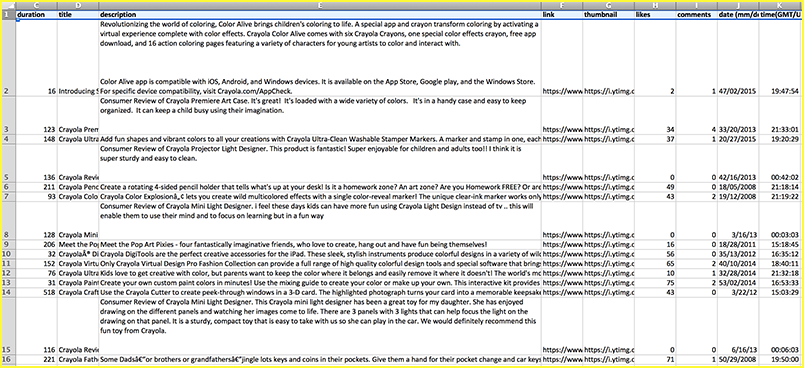Select title cell 'Crayola Mini'
804x368 pixels.
pyautogui.click(x=78, y=220)
